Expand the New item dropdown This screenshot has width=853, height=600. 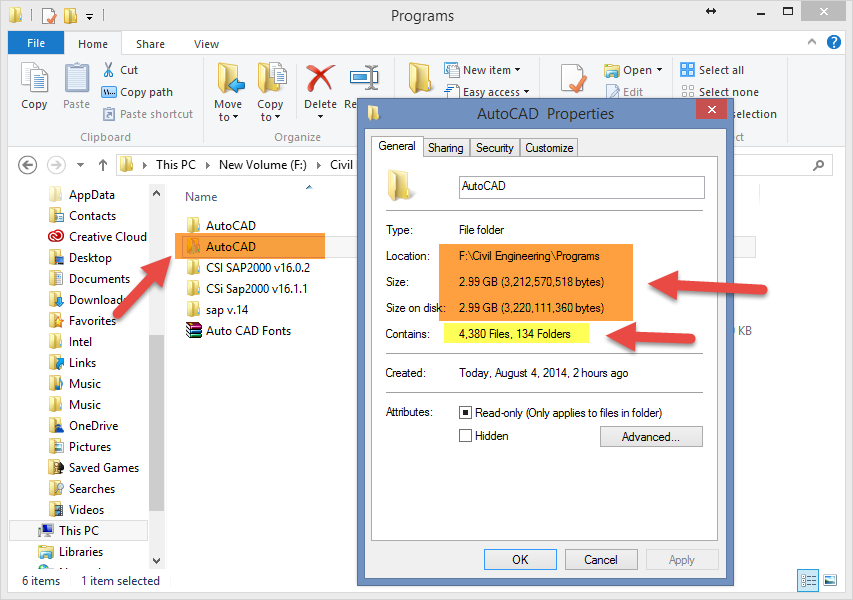tap(515, 69)
